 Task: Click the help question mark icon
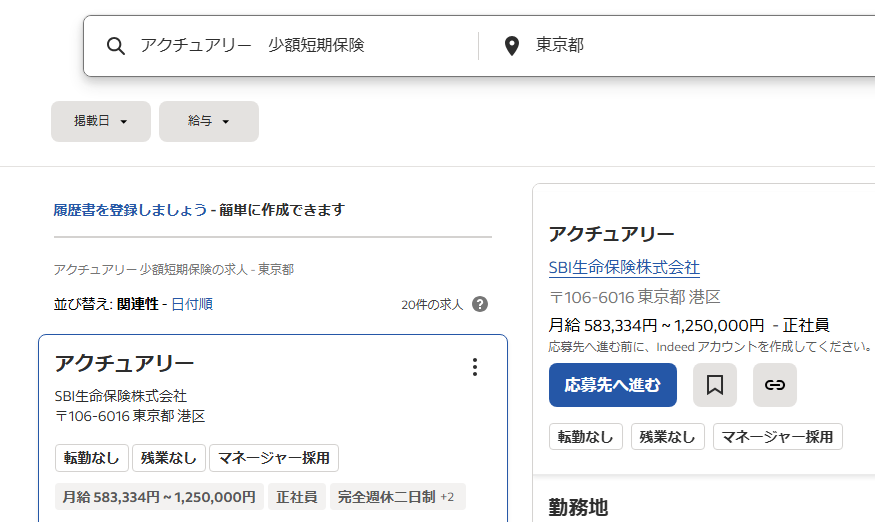480,304
